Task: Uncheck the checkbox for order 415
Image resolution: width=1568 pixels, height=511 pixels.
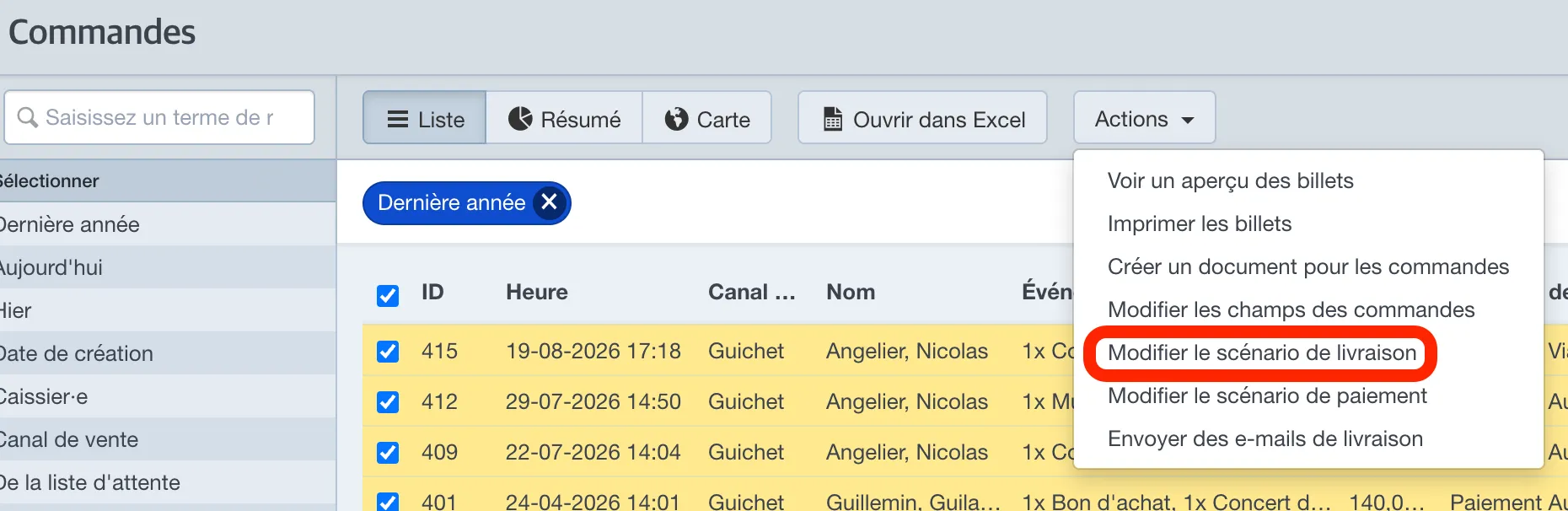Action: coord(388,351)
